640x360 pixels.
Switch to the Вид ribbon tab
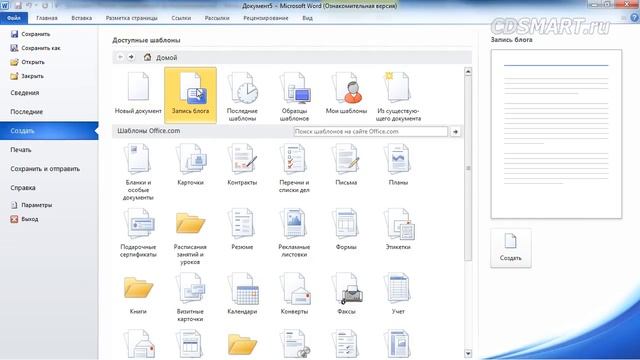click(307, 18)
